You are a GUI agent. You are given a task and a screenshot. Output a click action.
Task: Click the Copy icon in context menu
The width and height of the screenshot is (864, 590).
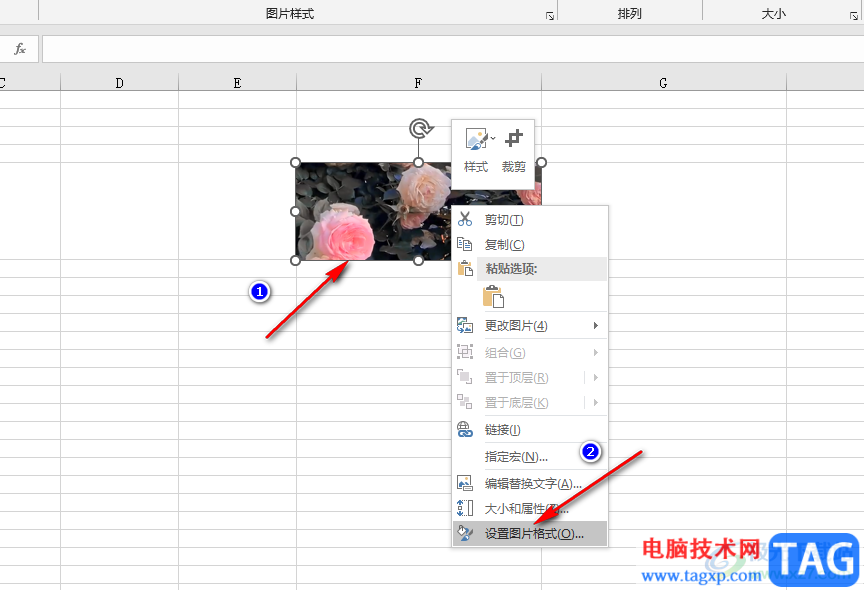(465, 244)
